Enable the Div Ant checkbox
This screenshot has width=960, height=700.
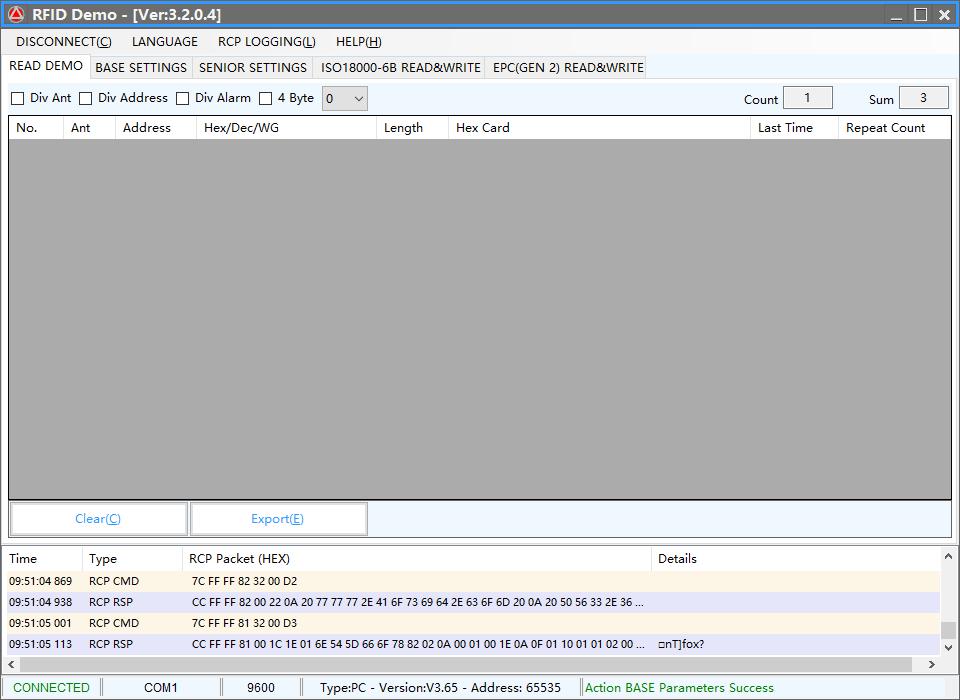tap(18, 98)
